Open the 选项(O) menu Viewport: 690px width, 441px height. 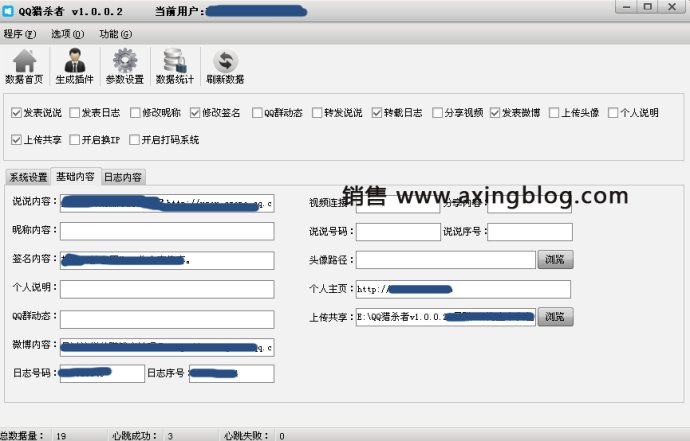pyautogui.click(x=67, y=34)
